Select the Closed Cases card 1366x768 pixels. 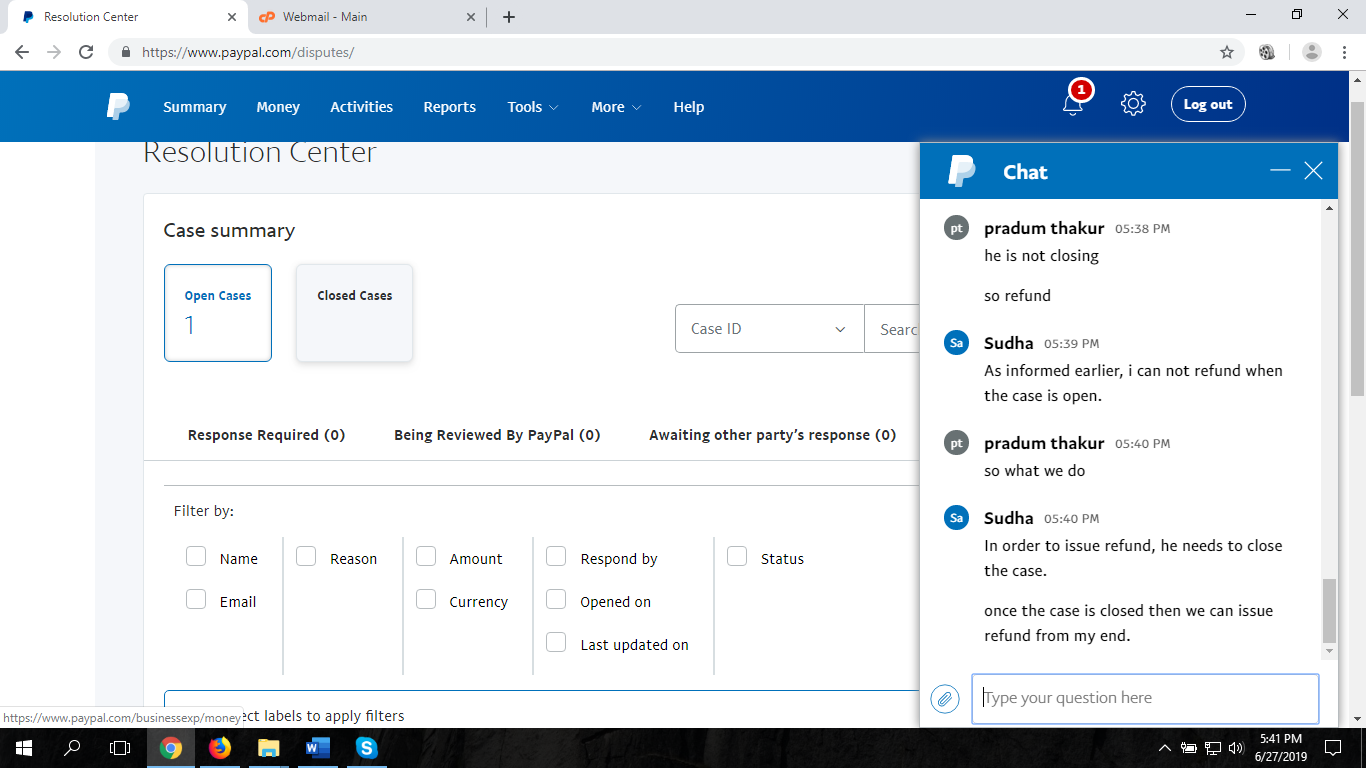tap(355, 313)
